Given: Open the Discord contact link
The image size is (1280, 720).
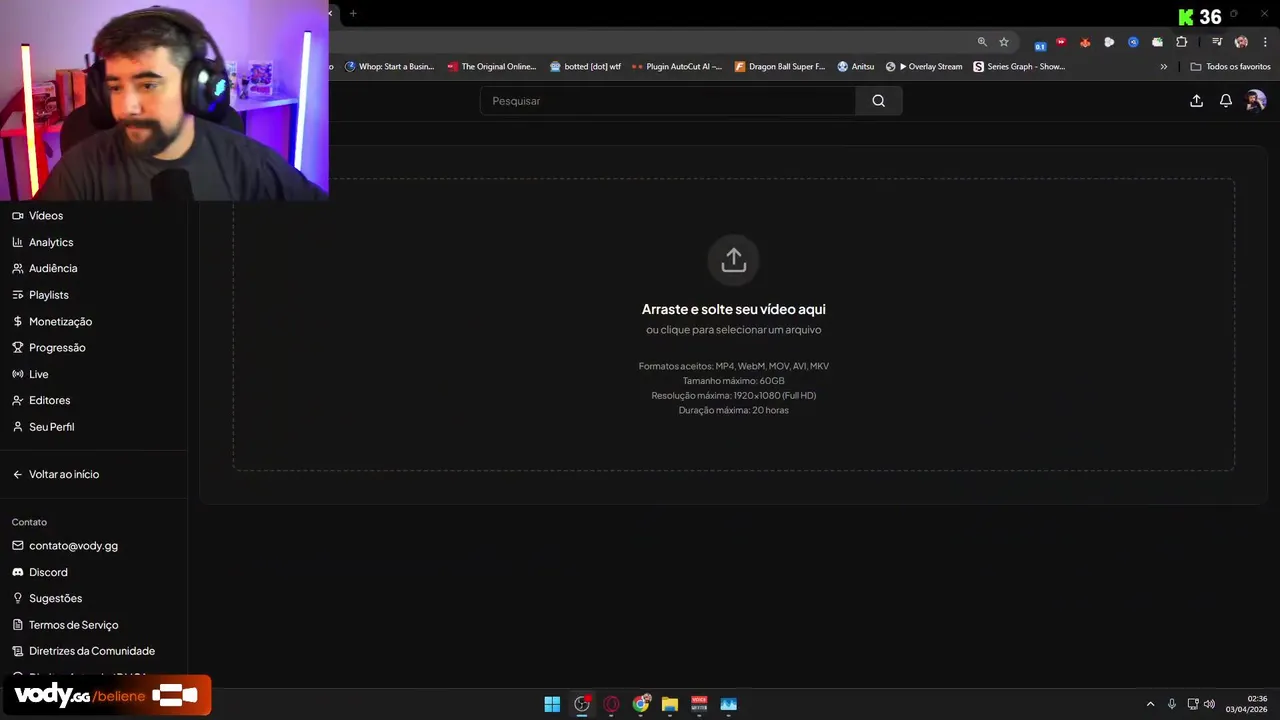Looking at the screenshot, I should coord(39,572).
